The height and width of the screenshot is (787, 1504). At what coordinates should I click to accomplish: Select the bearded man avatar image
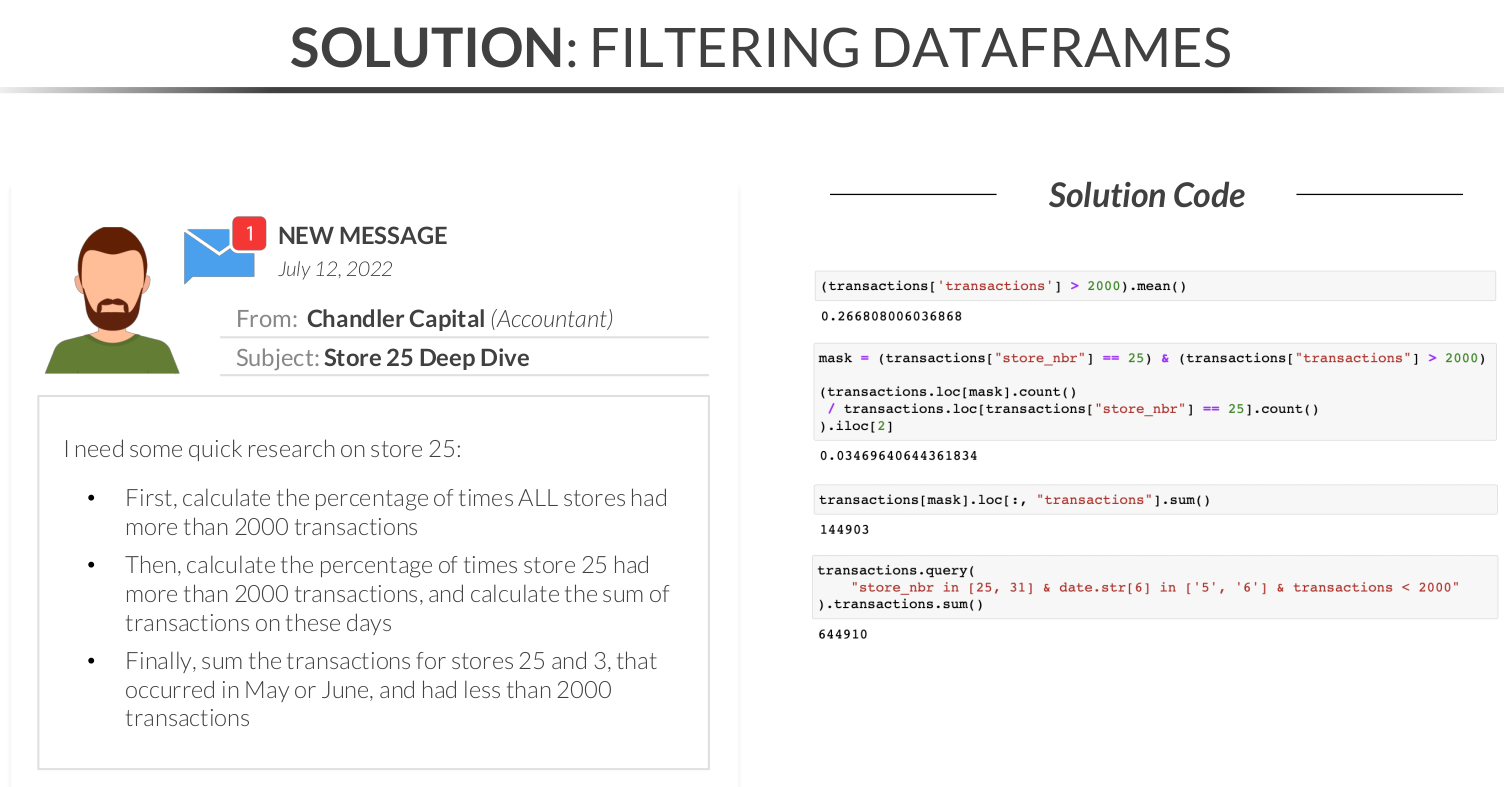pyautogui.click(x=112, y=300)
